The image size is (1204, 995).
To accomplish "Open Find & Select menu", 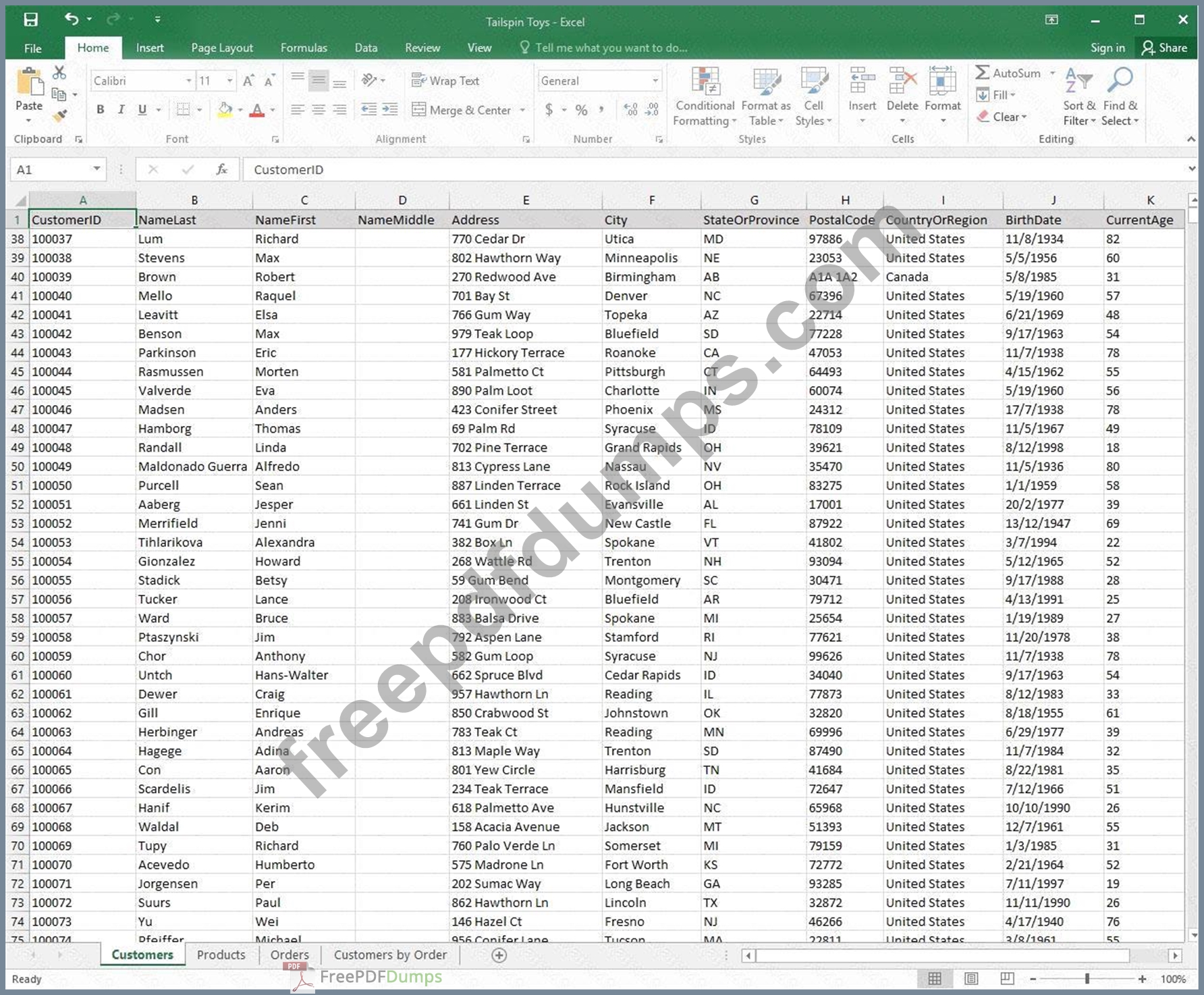I will point(1120,97).
